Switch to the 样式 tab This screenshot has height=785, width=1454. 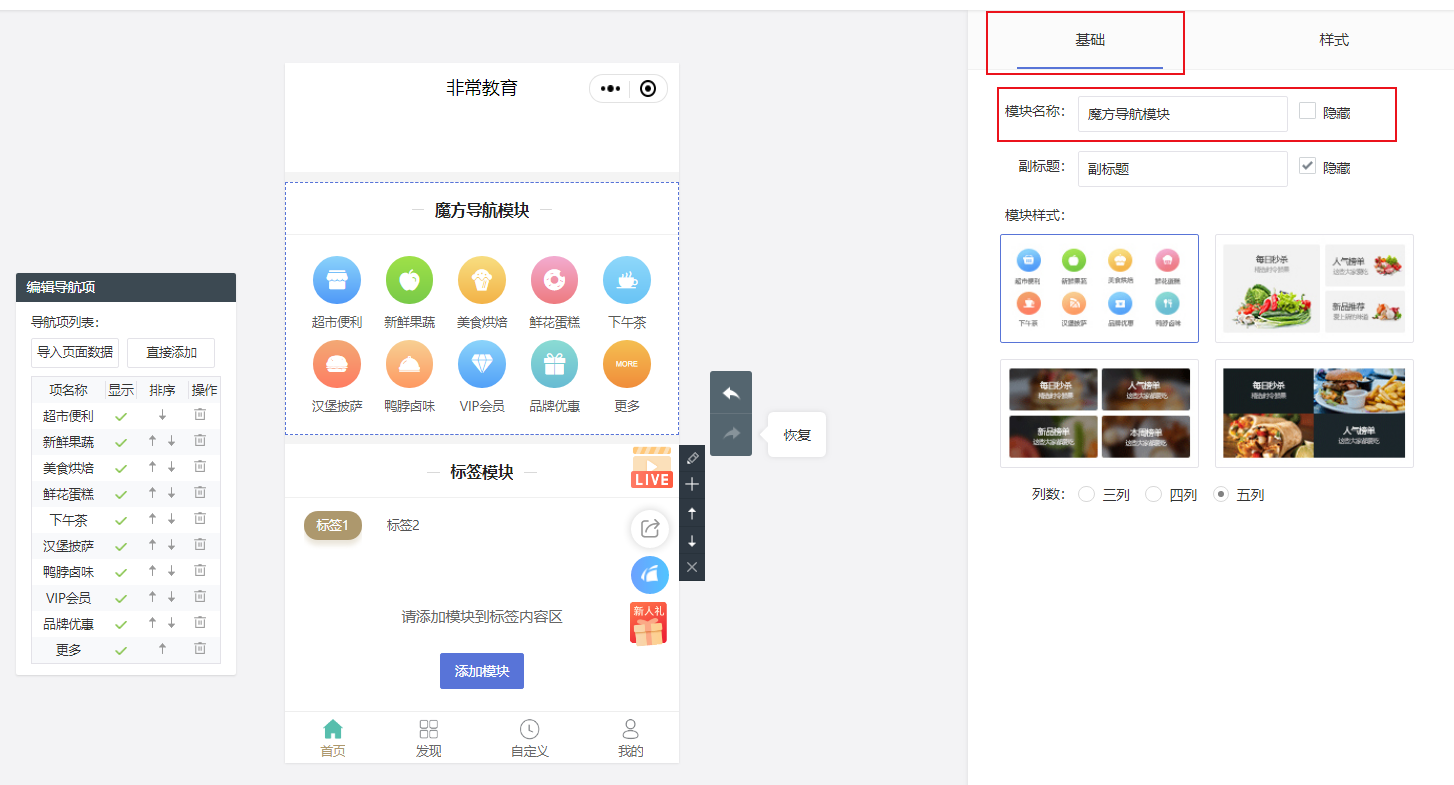coord(1334,39)
